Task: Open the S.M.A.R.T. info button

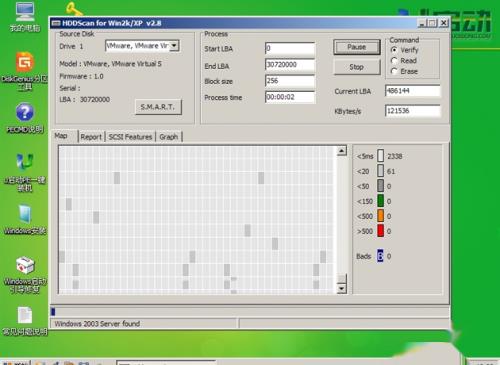Action: pyautogui.click(x=158, y=107)
